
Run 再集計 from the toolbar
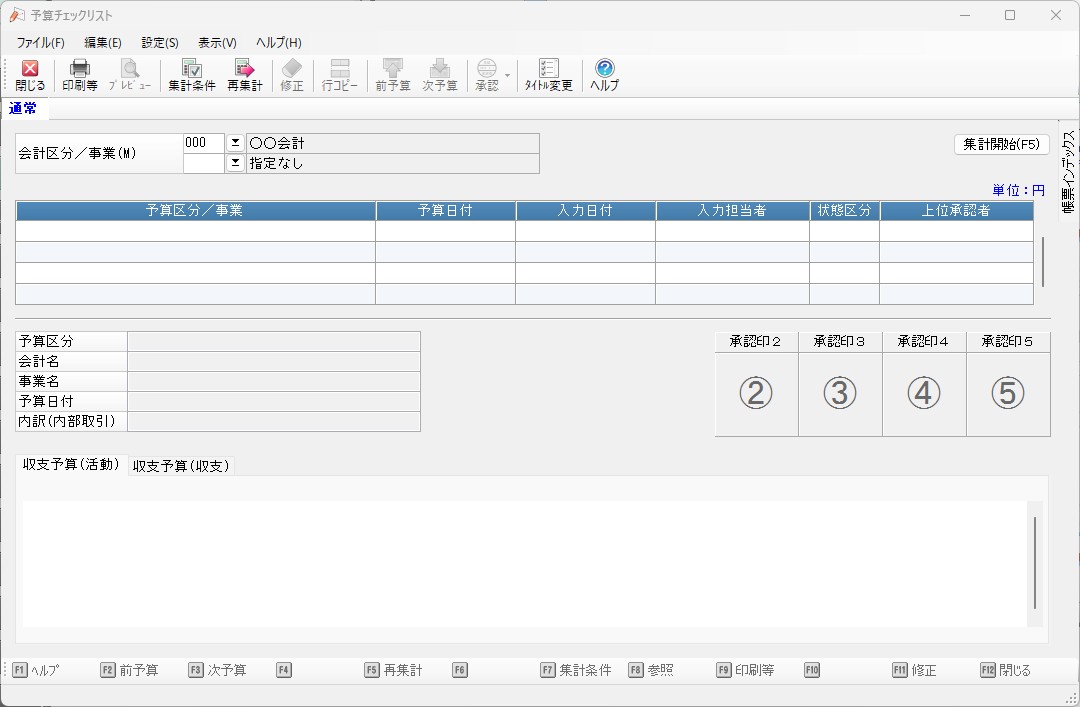pyautogui.click(x=244, y=75)
